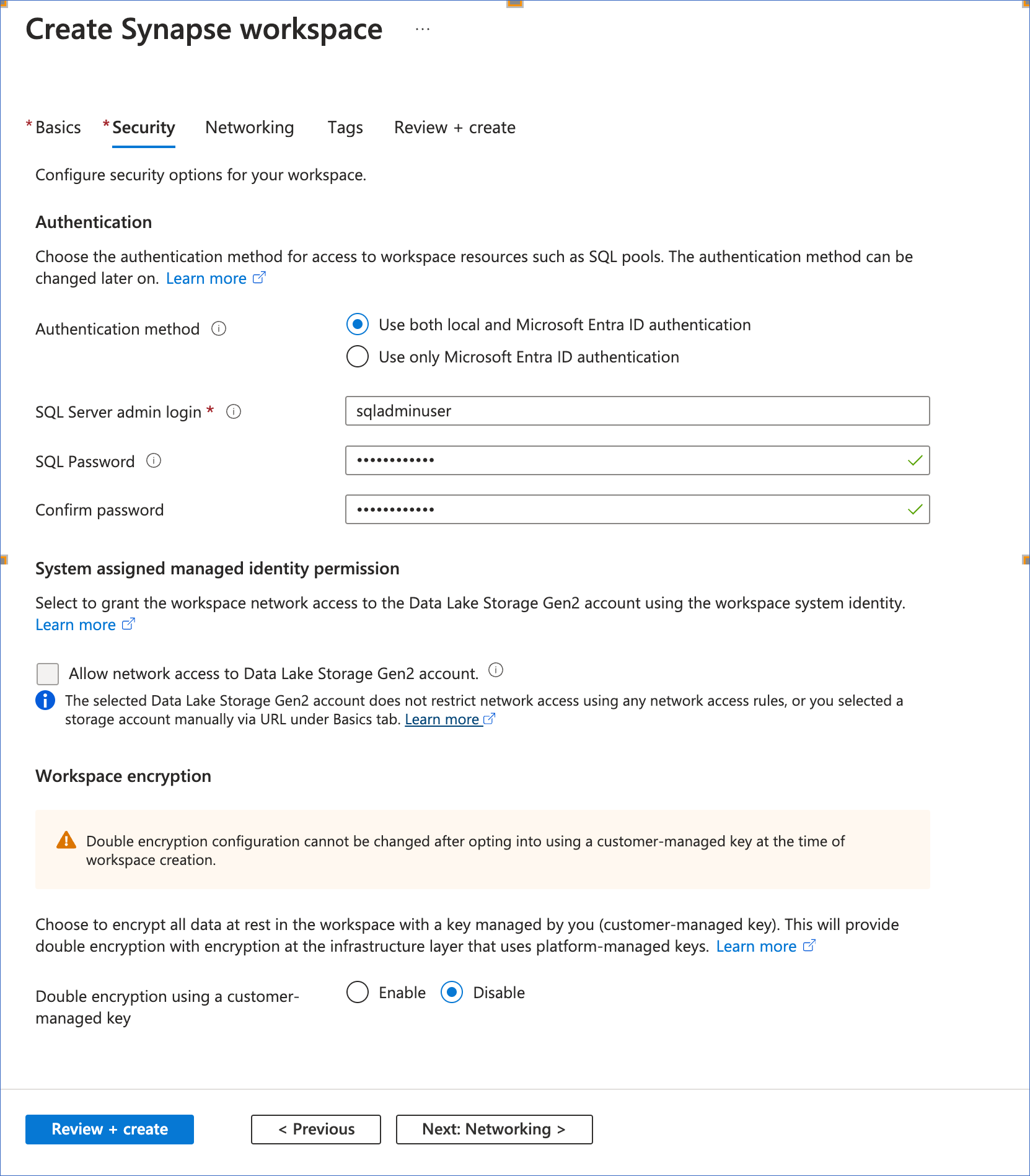Click the external link icon beside the Authentication Learn more link
The height and width of the screenshot is (1176, 1030).
coord(259,278)
